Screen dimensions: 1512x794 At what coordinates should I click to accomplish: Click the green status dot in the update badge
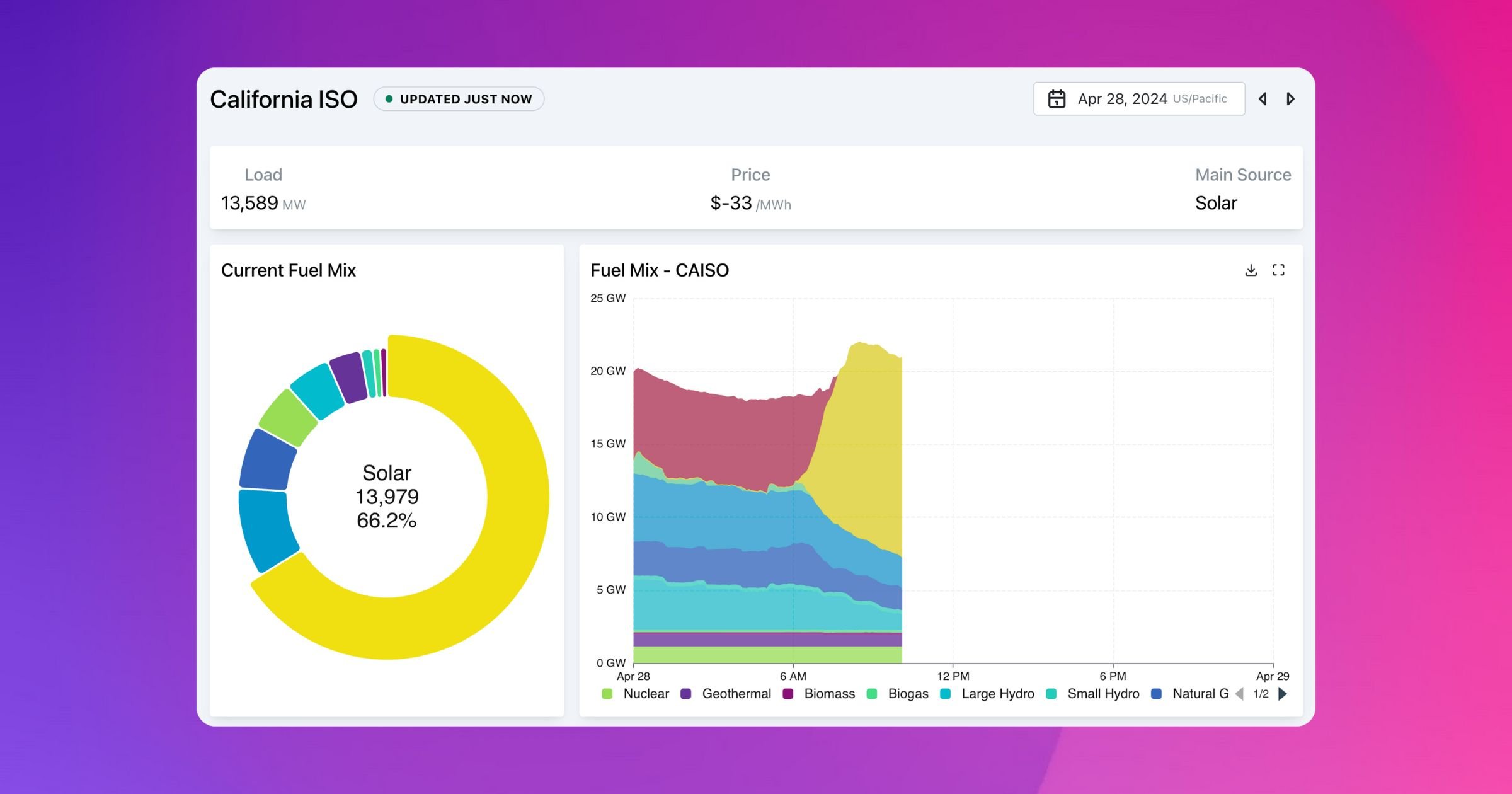[x=389, y=98]
